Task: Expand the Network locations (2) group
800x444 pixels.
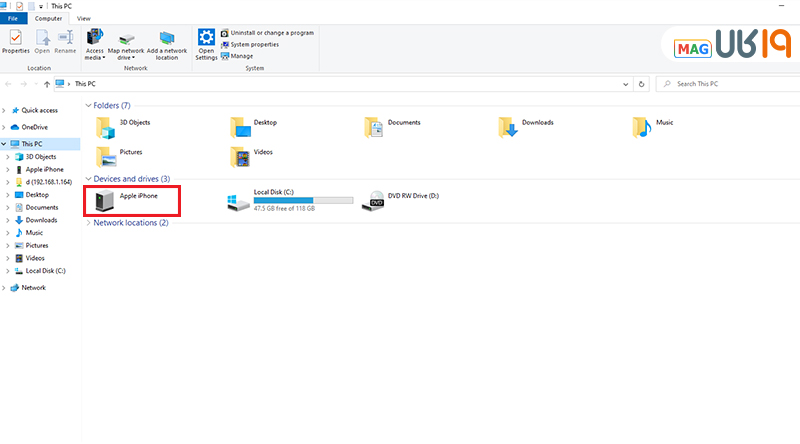Action: coord(89,223)
